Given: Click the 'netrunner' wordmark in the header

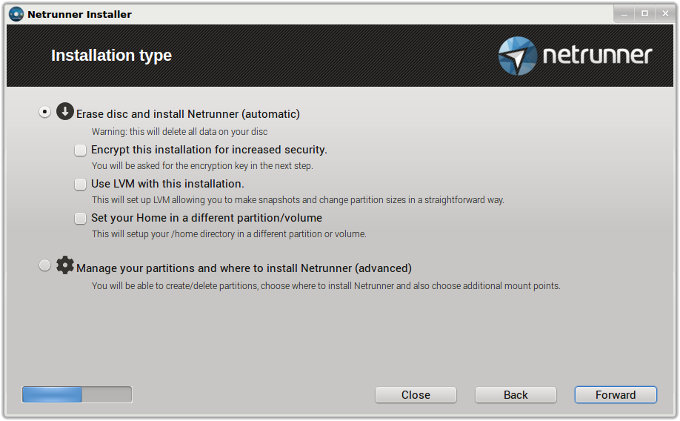Looking at the screenshot, I should pos(597,55).
